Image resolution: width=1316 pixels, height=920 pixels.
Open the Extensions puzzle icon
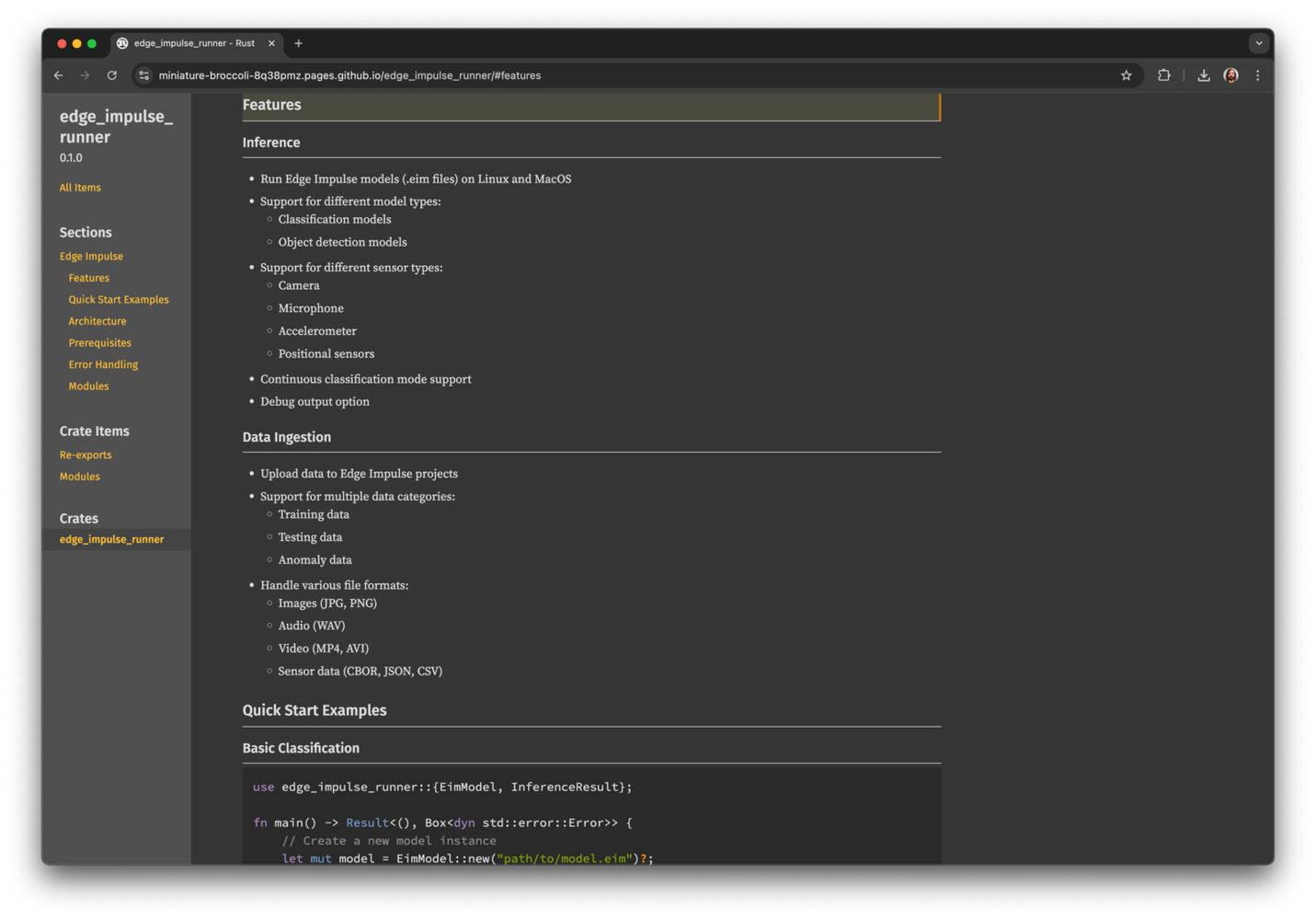point(1164,75)
